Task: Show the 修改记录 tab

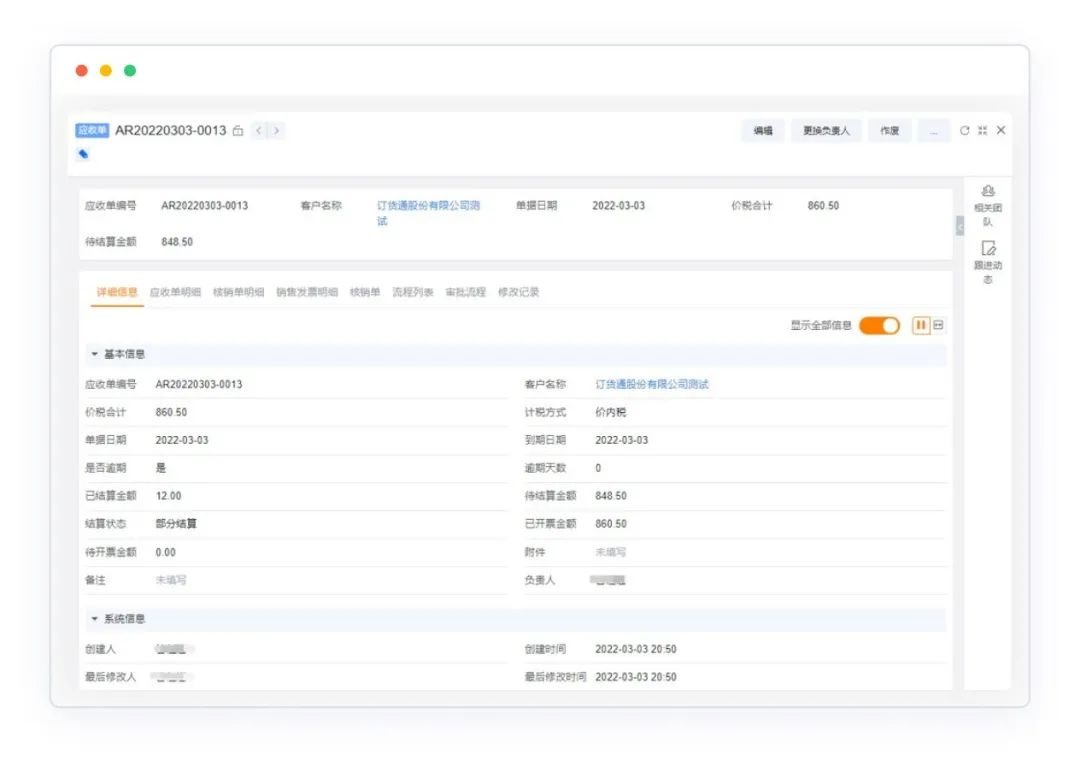Action: [x=519, y=292]
